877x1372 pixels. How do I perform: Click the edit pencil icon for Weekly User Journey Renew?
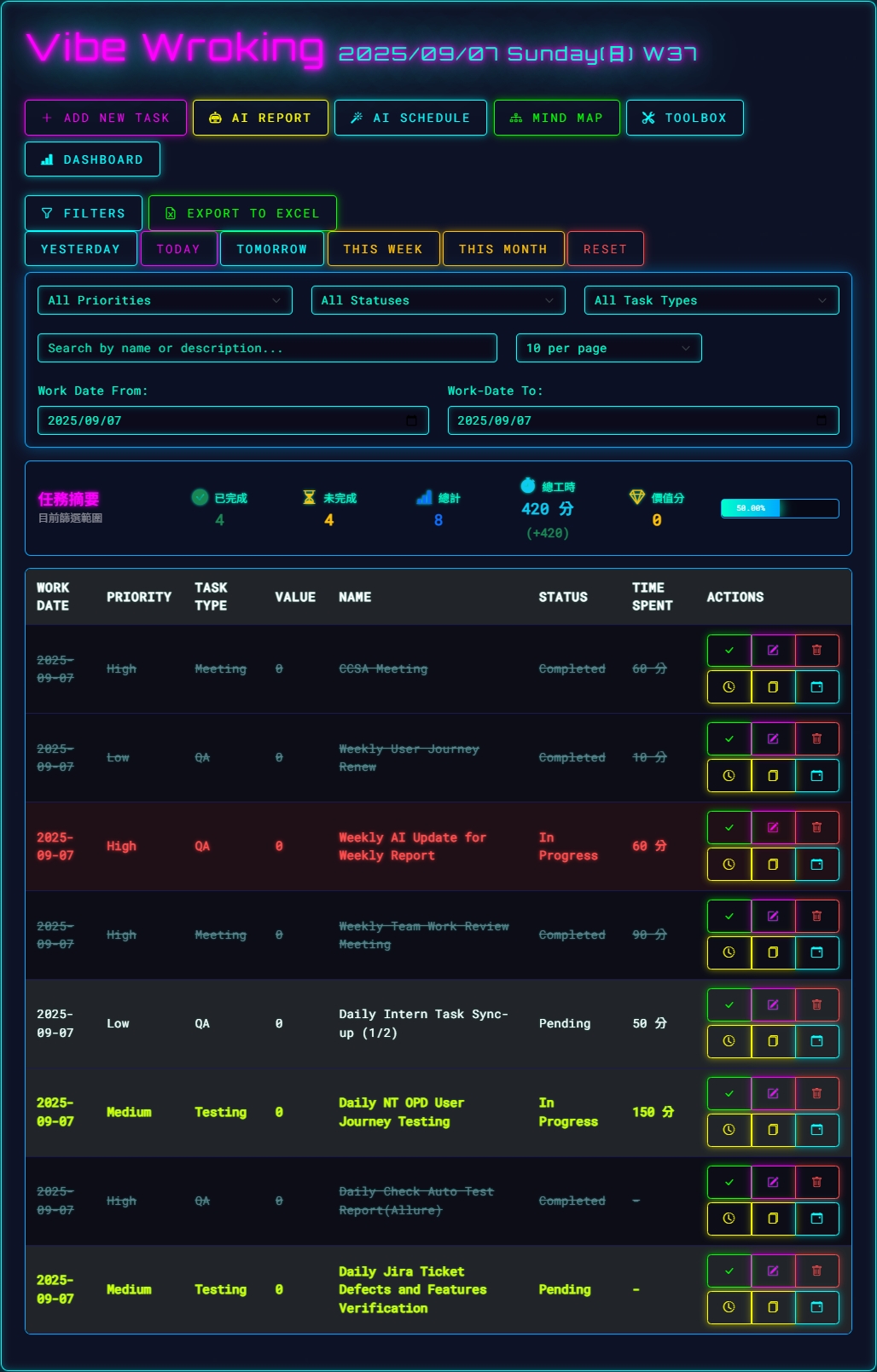[x=773, y=739]
